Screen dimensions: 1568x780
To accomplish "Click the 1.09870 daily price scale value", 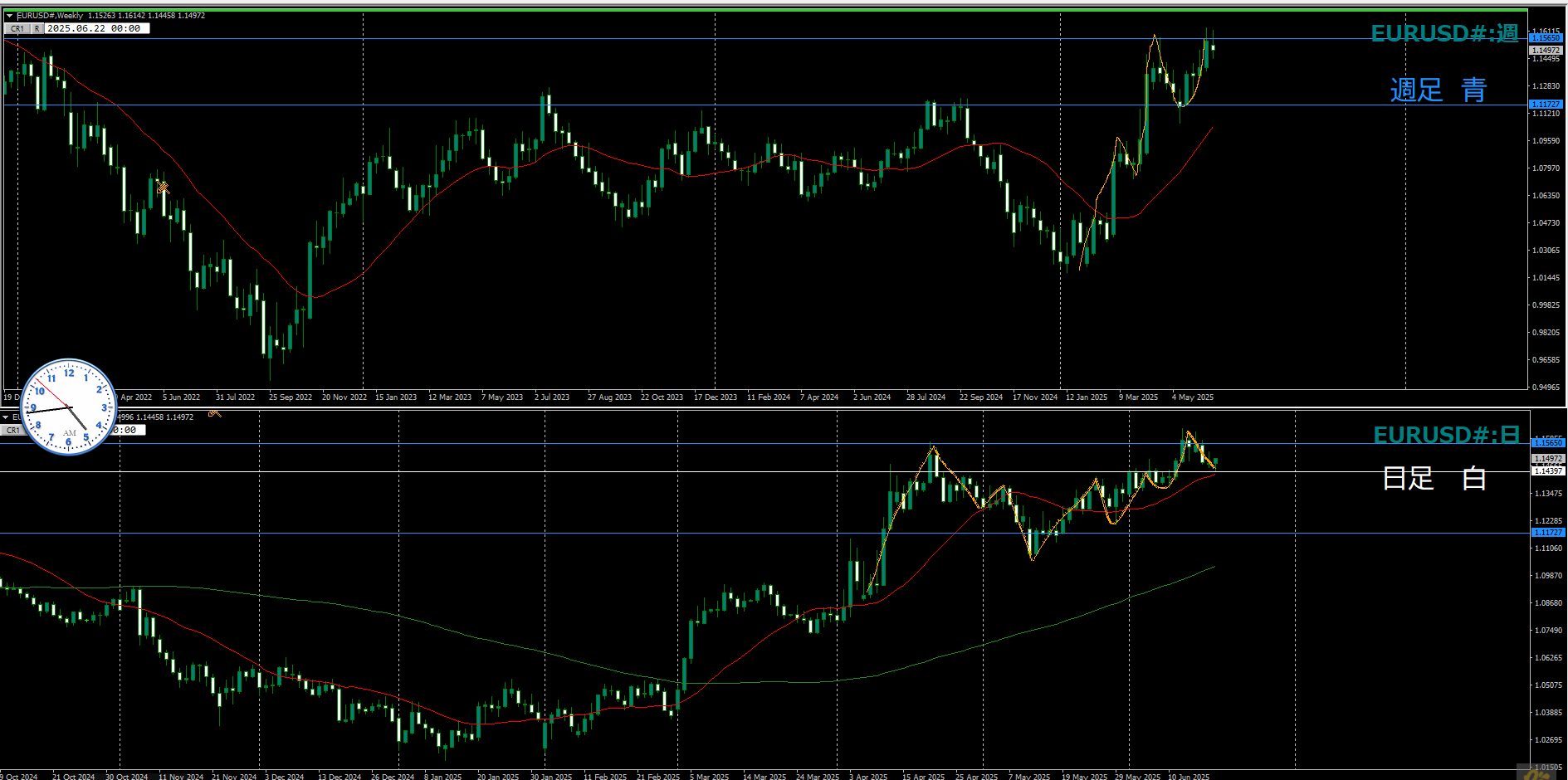I will [1549, 576].
